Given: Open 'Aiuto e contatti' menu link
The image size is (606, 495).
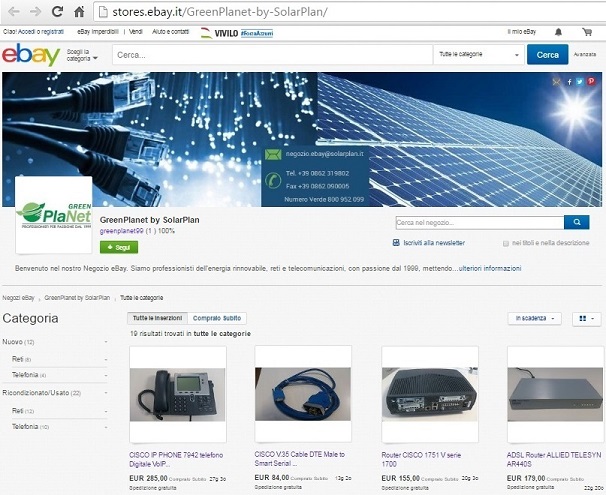Looking at the screenshot, I should click(170, 32).
